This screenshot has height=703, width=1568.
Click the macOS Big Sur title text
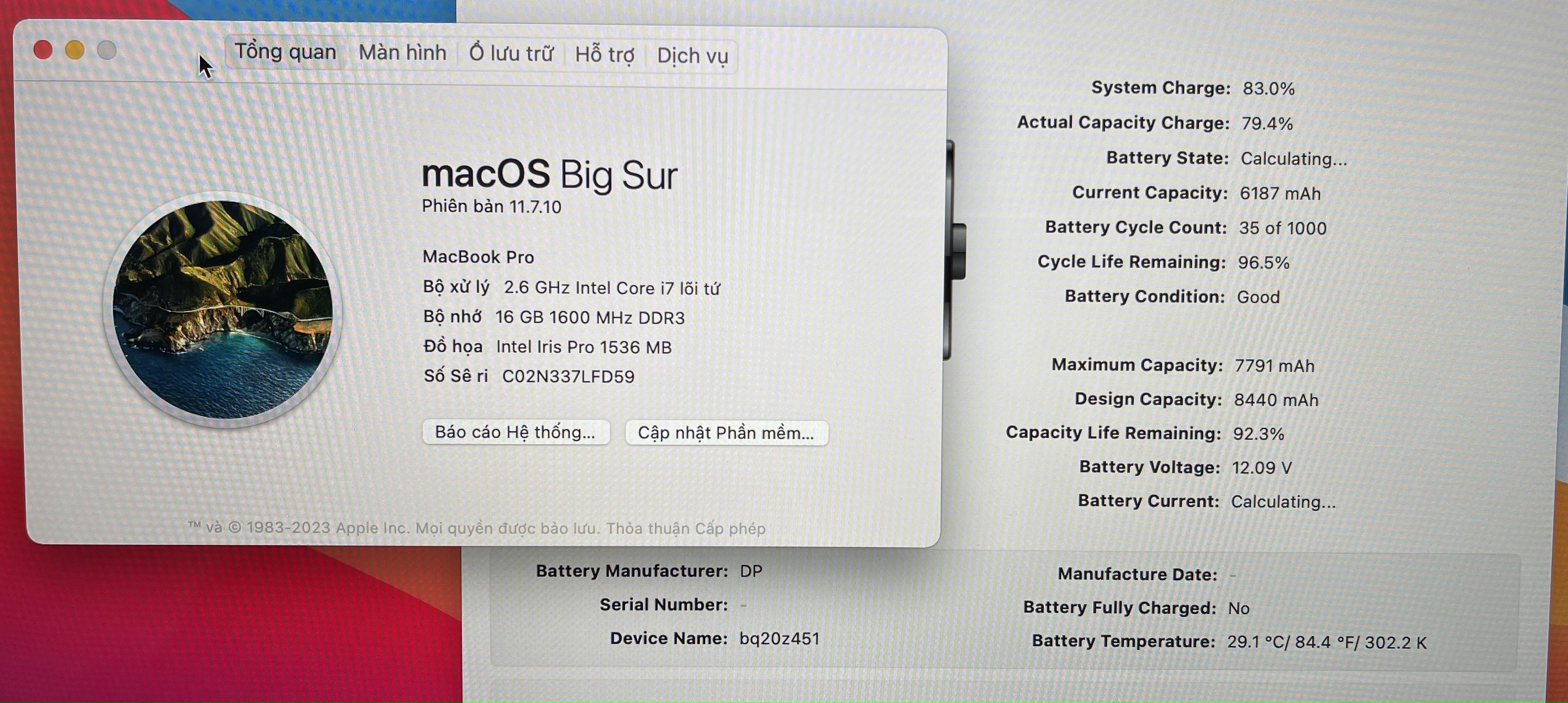[x=550, y=175]
